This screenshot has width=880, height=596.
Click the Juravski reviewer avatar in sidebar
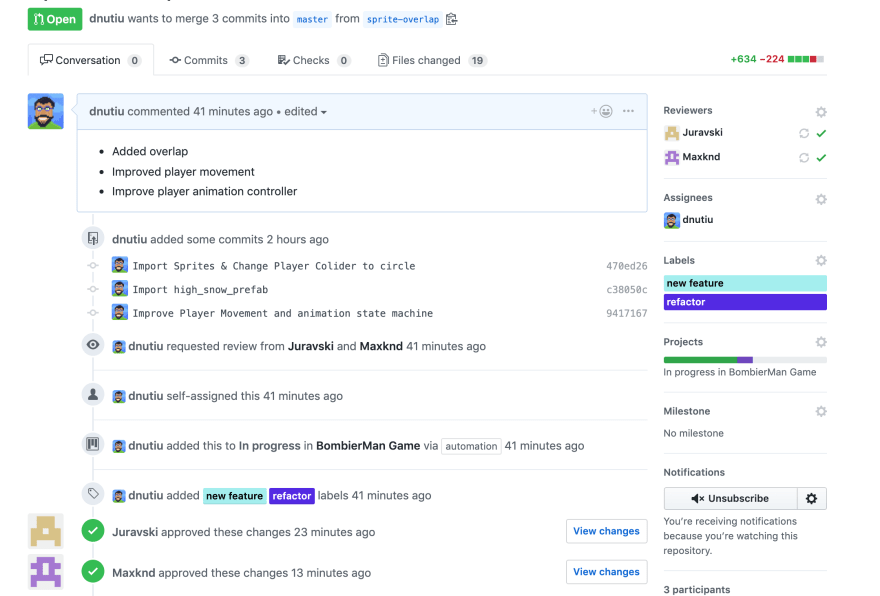coord(671,133)
